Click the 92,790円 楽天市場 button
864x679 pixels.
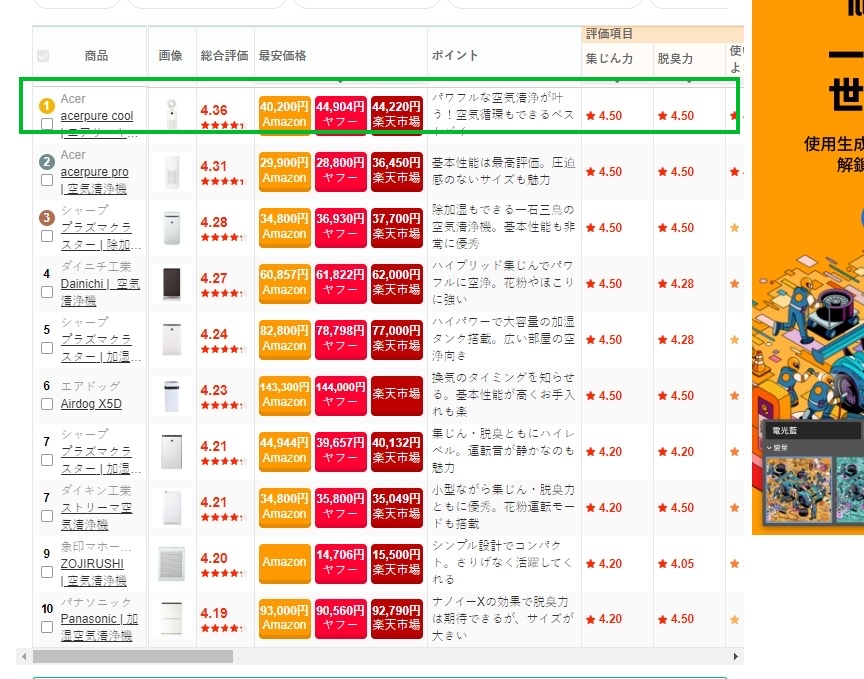tap(397, 618)
